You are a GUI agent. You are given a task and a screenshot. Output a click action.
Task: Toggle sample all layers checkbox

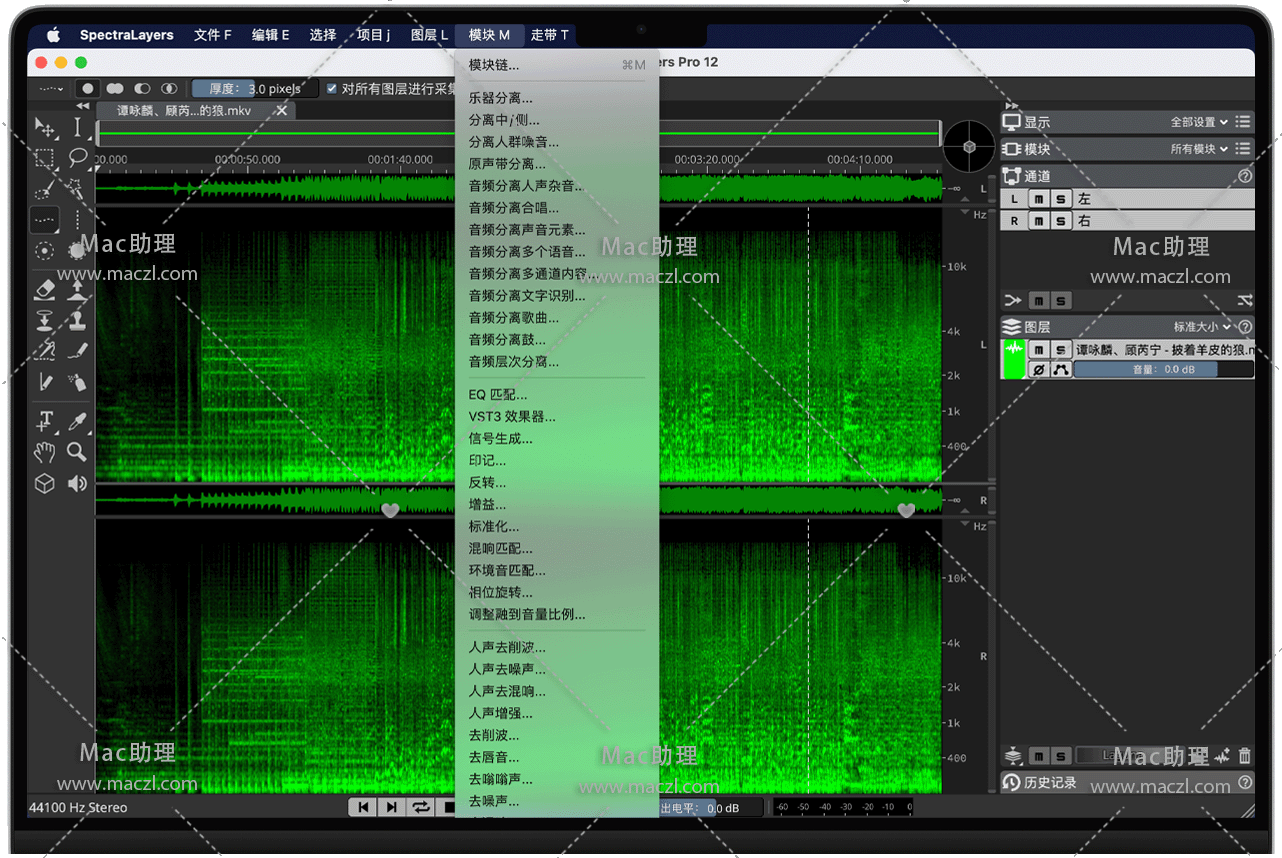pos(332,89)
